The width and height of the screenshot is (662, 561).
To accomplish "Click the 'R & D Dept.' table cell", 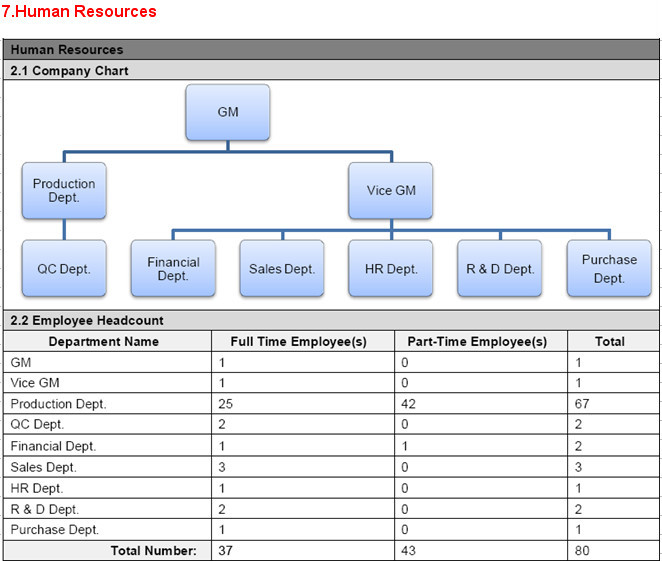I will coord(108,509).
